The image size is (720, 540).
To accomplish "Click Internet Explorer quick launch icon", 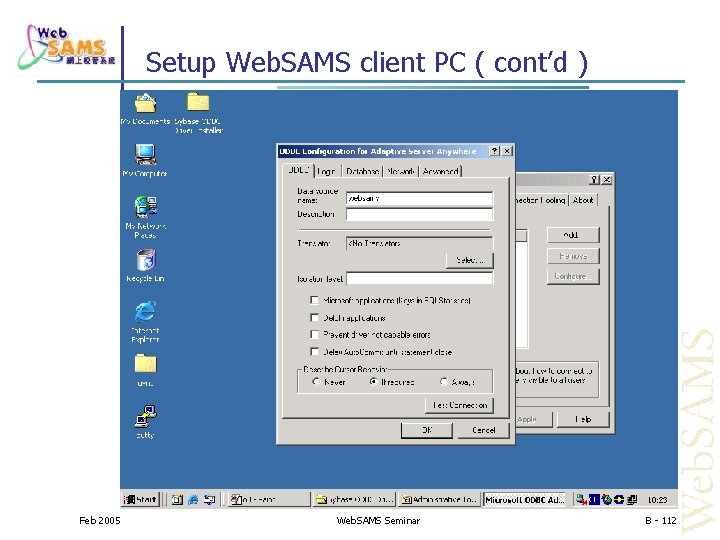I will tap(193, 500).
